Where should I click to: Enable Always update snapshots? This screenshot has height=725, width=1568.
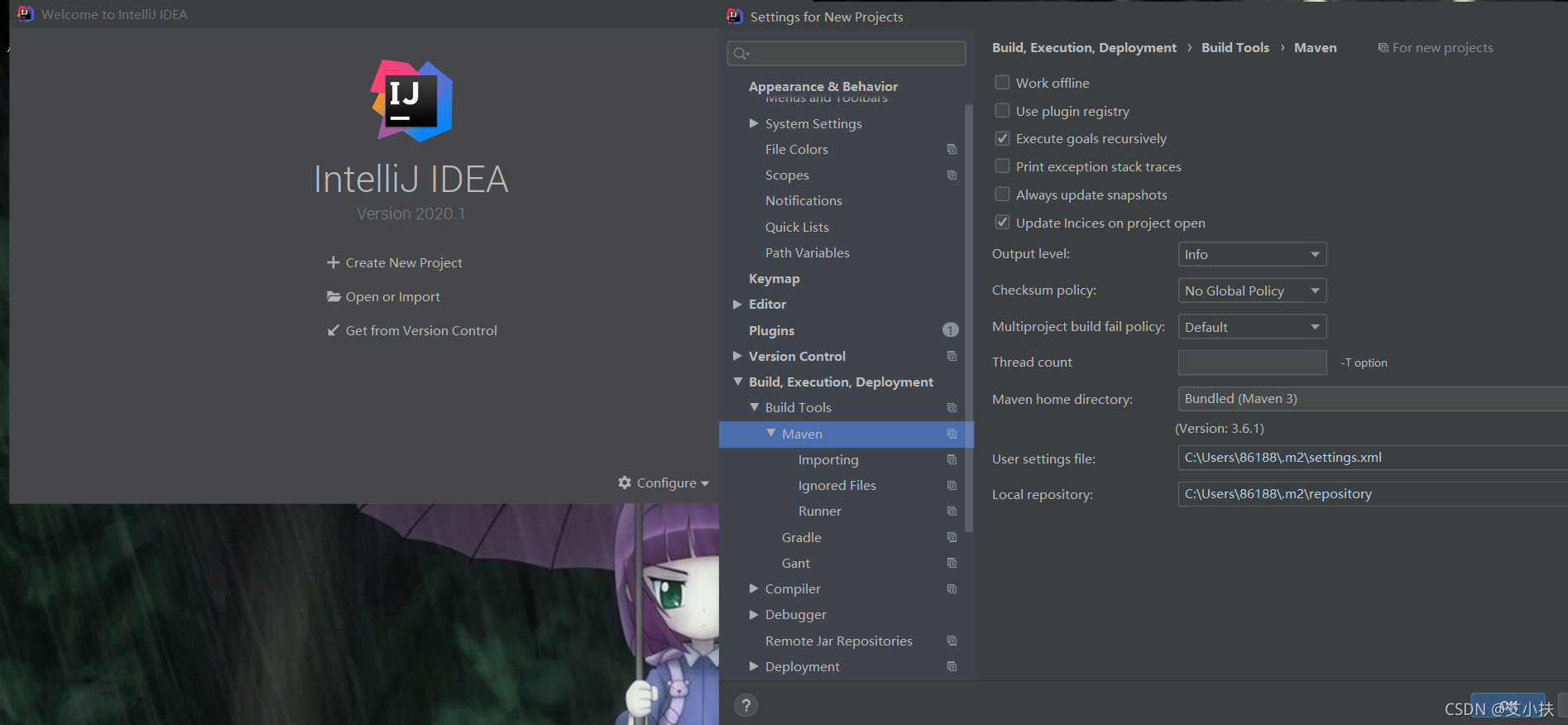tap(1002, 194)
